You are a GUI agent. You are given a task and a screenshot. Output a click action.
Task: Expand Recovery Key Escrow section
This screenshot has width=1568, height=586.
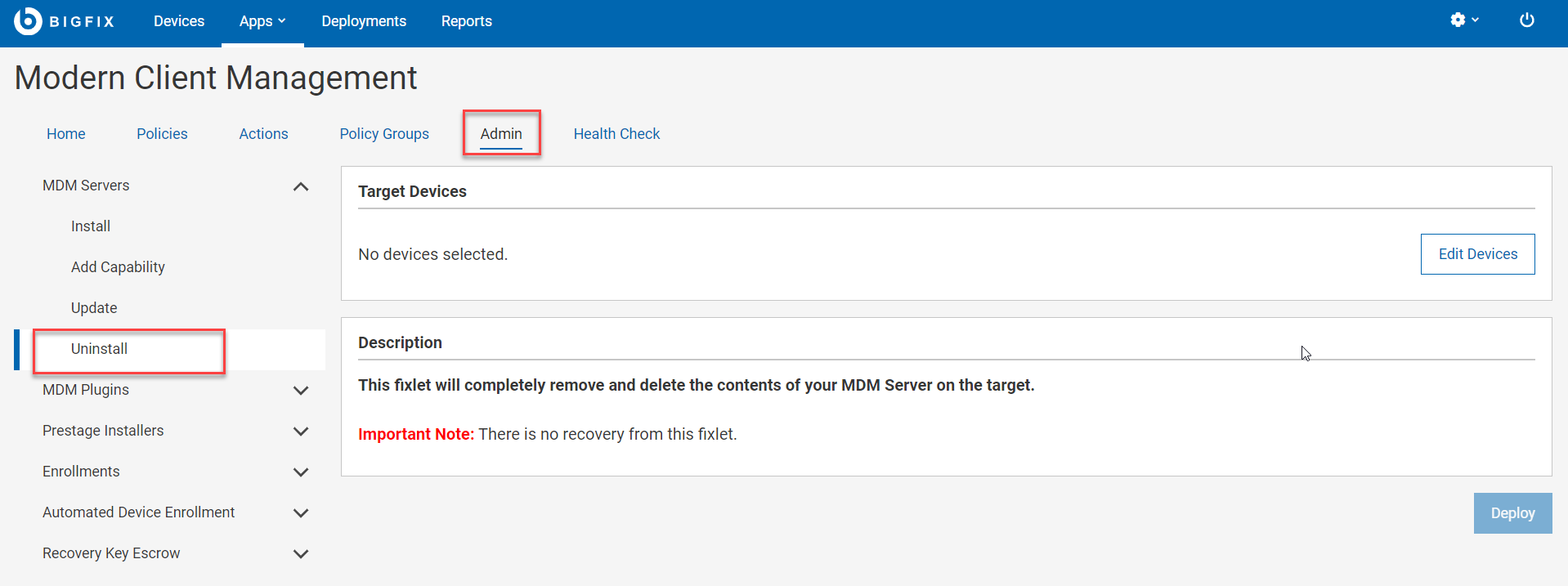[301, 554]
